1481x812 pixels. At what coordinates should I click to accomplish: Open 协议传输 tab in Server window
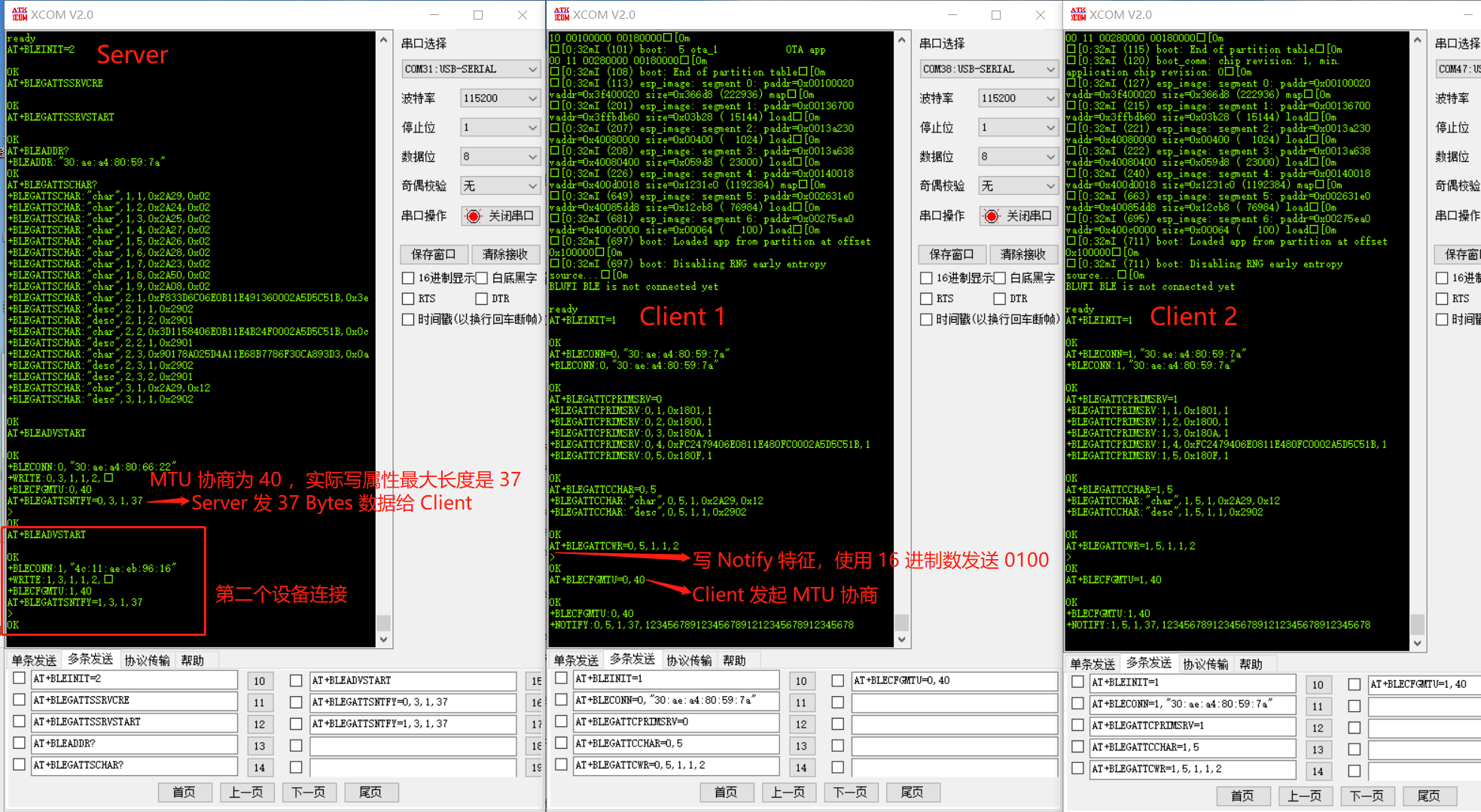pos(147,660)
